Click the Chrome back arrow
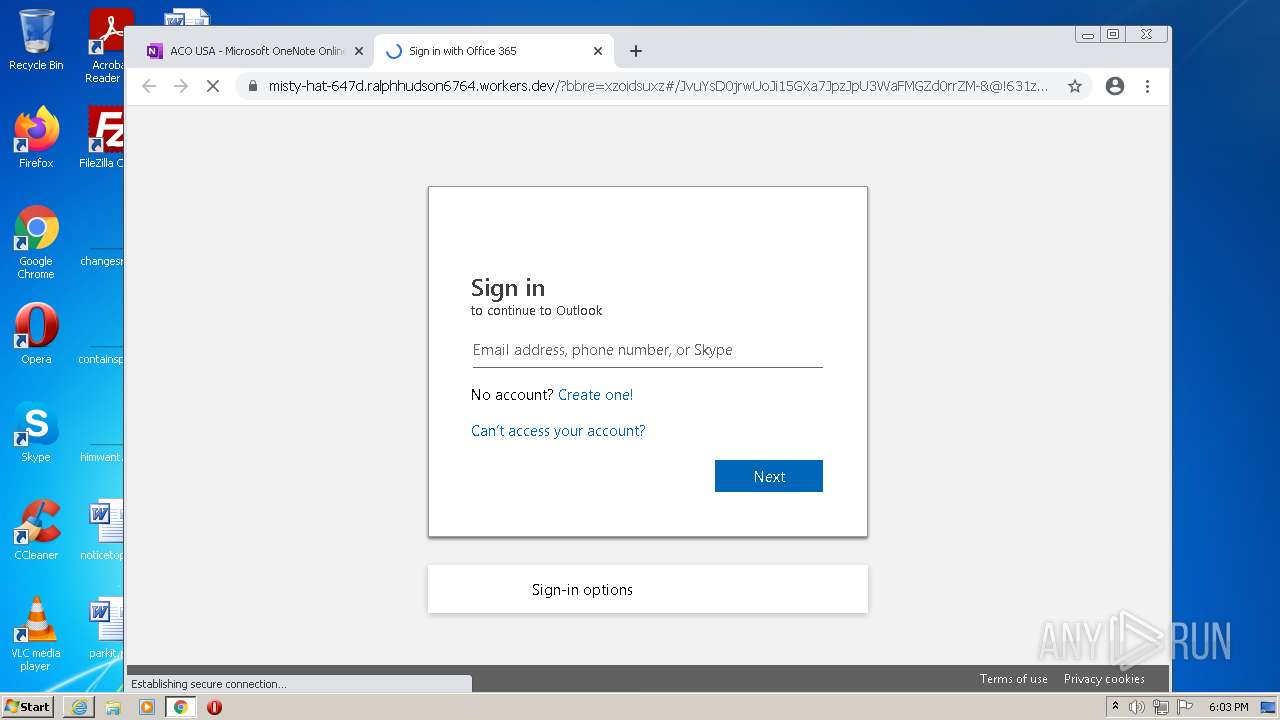 (x=149, y=86)
